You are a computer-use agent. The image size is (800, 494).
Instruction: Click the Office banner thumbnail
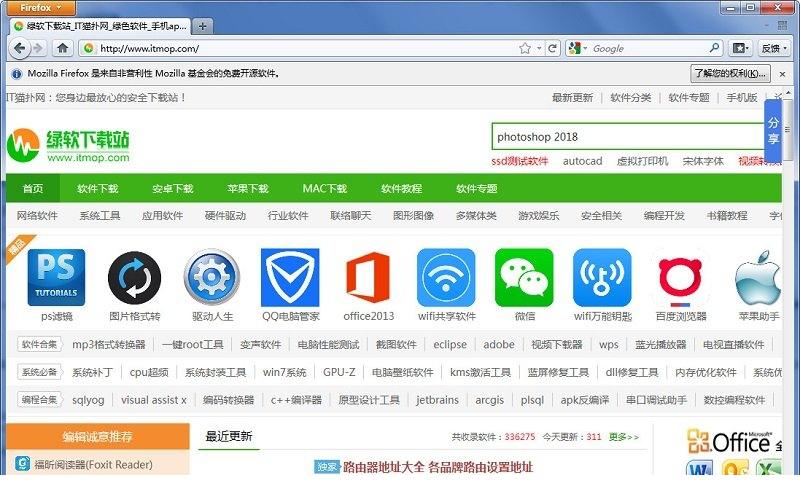735,451
